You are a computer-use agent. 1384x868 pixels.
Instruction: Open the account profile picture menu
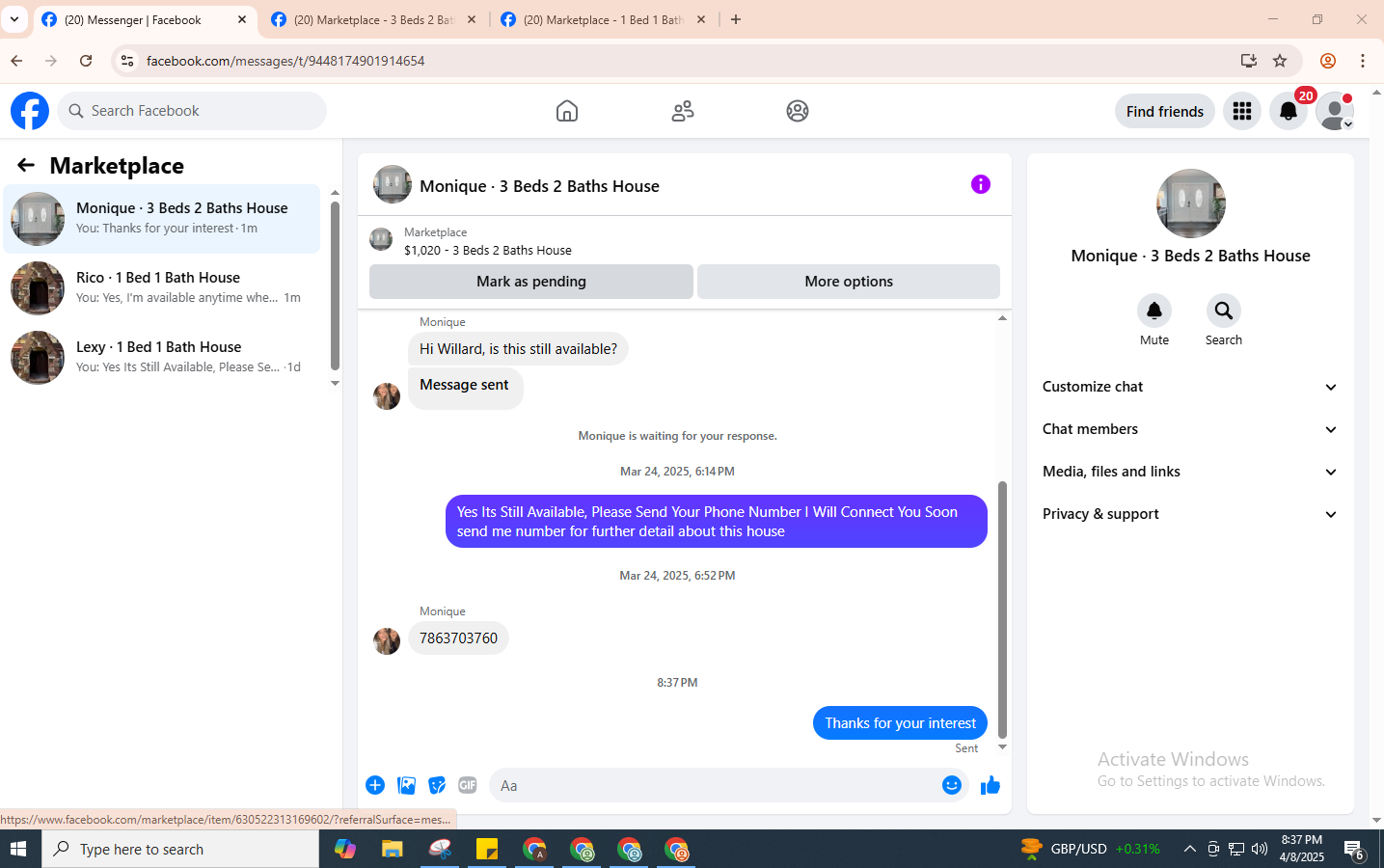click(x=1335, y=111)
